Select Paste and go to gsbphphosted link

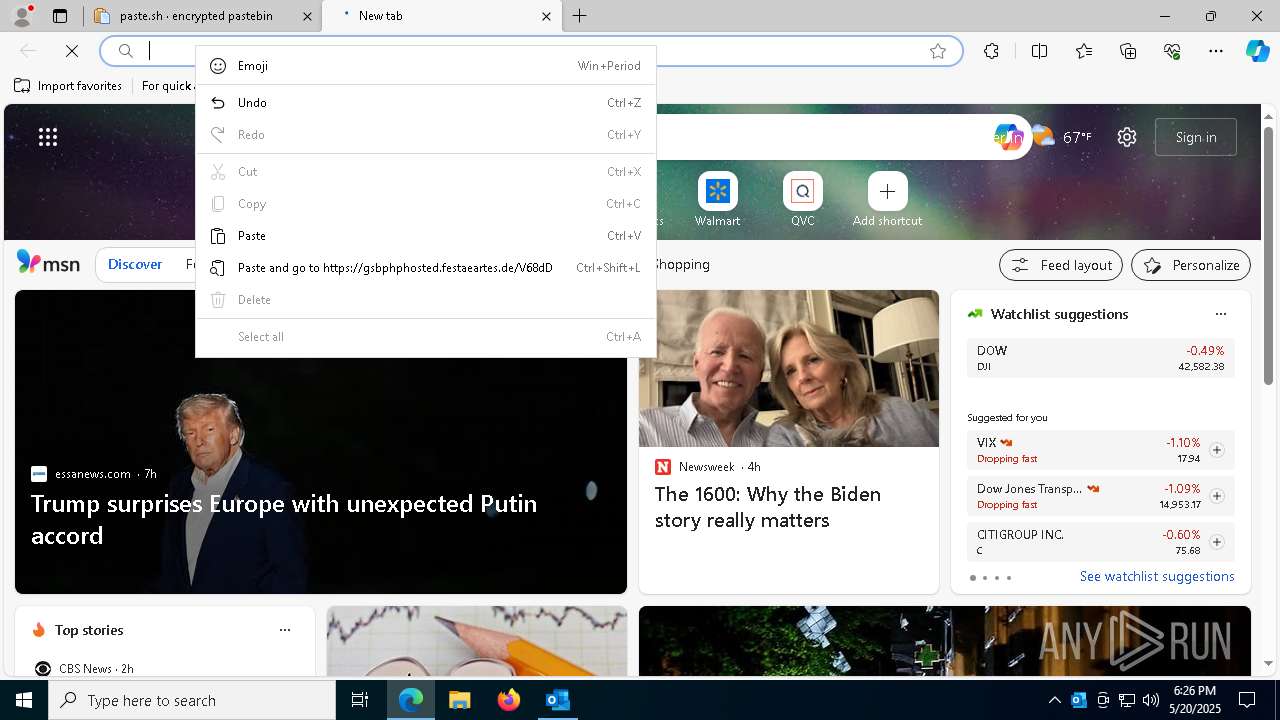click(x=425, y=268)
